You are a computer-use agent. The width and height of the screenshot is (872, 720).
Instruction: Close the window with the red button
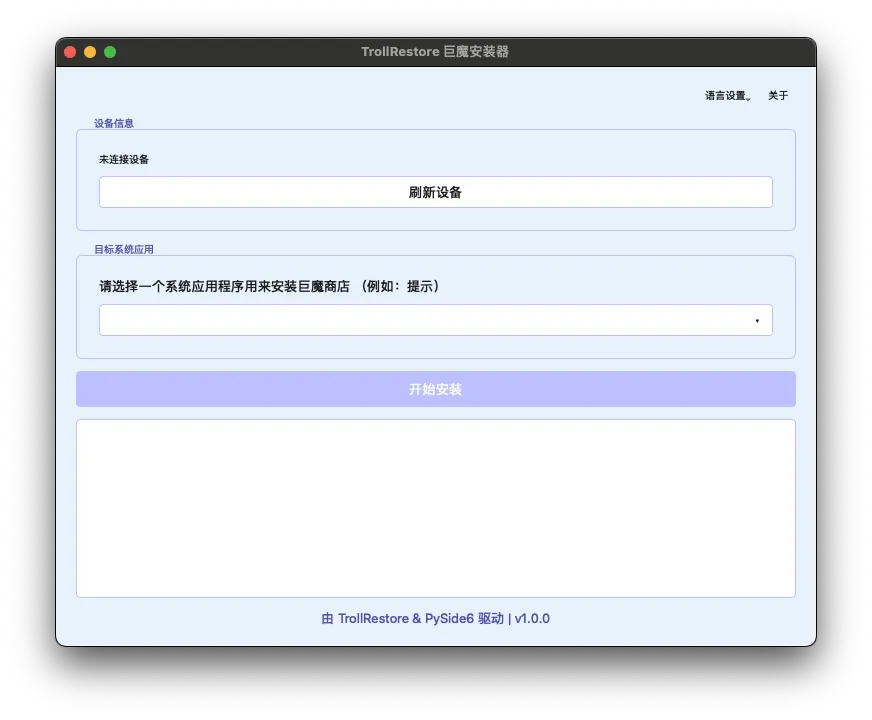click(x=70, y=52)
